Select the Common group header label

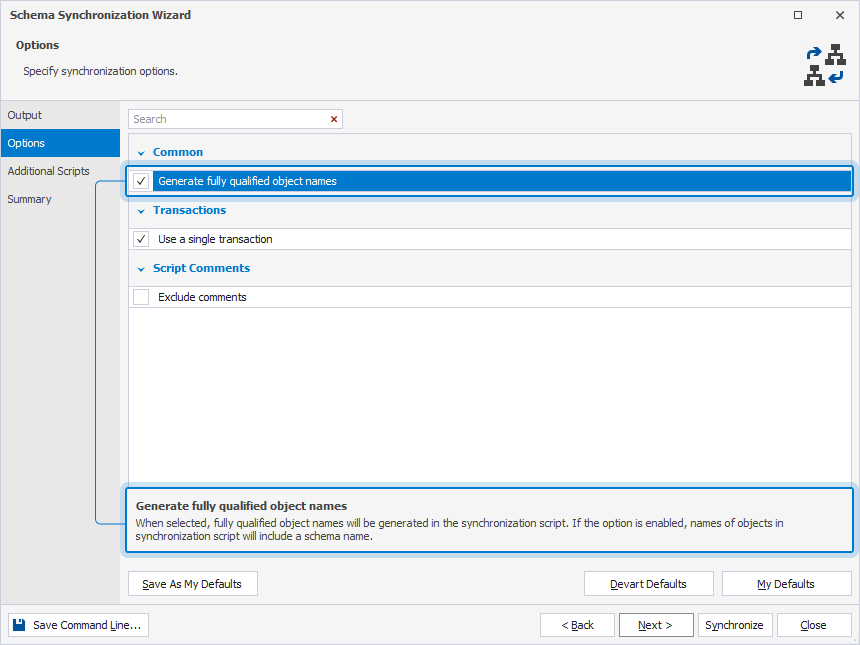pos(178,152)
